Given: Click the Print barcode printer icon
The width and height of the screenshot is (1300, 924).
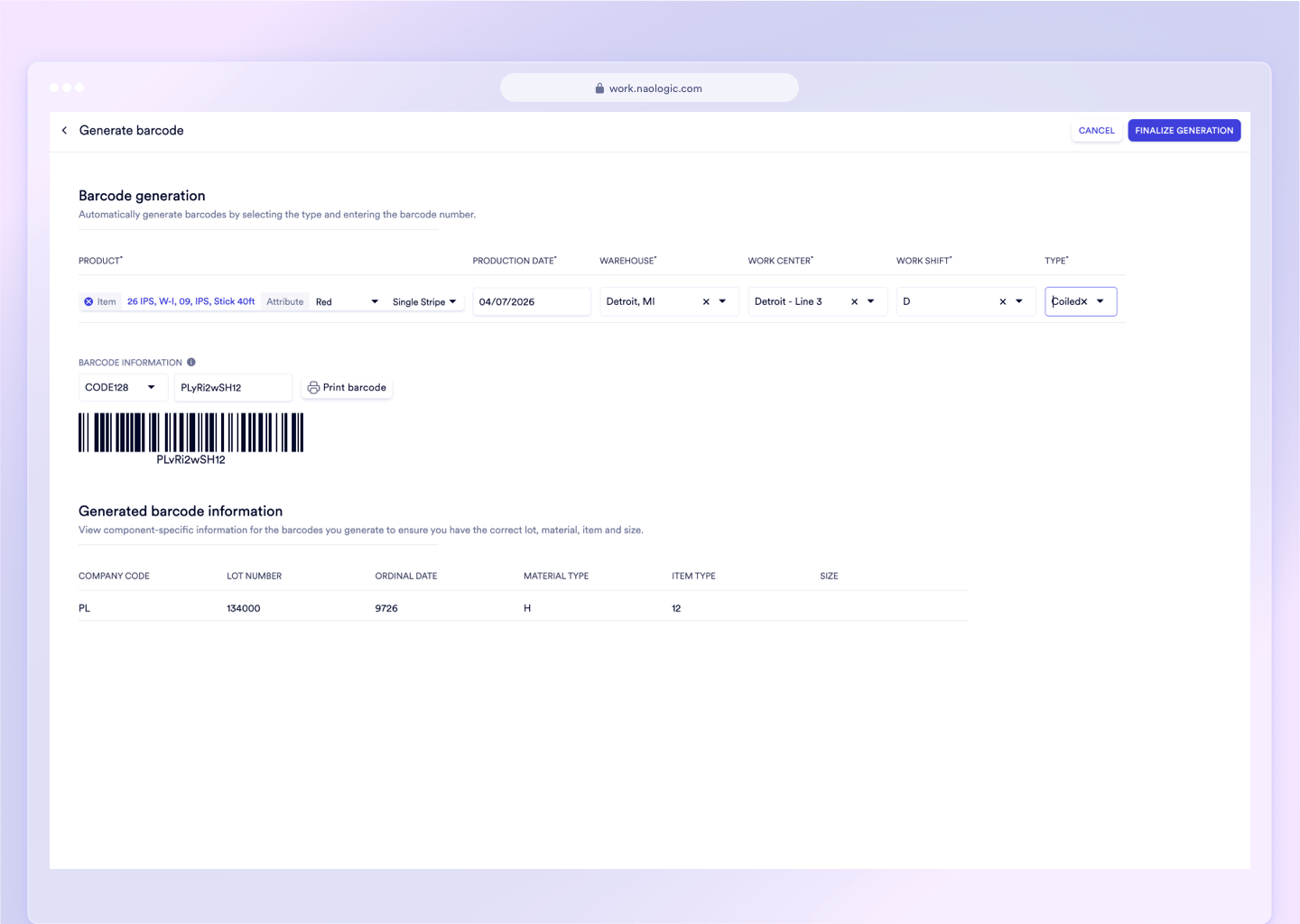Looking at the screenshot, I should (313, 387).
